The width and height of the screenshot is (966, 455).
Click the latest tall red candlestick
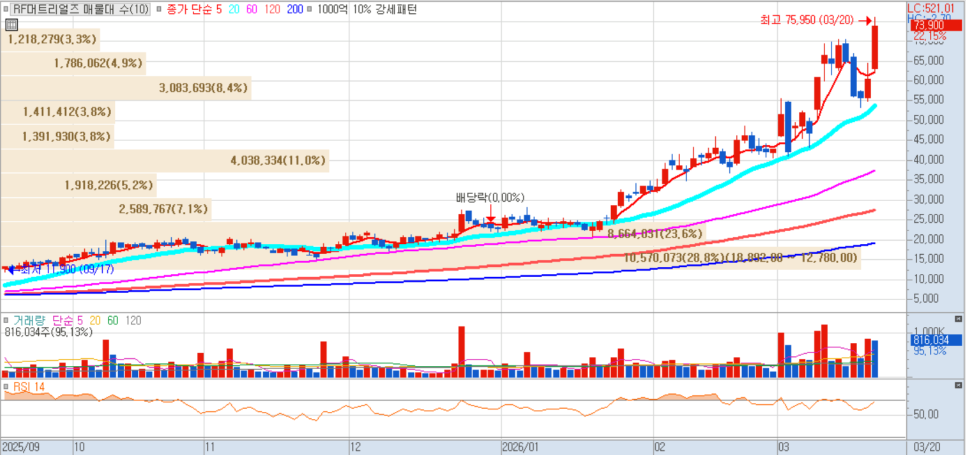pyautogui.click(x=874, y=47)
